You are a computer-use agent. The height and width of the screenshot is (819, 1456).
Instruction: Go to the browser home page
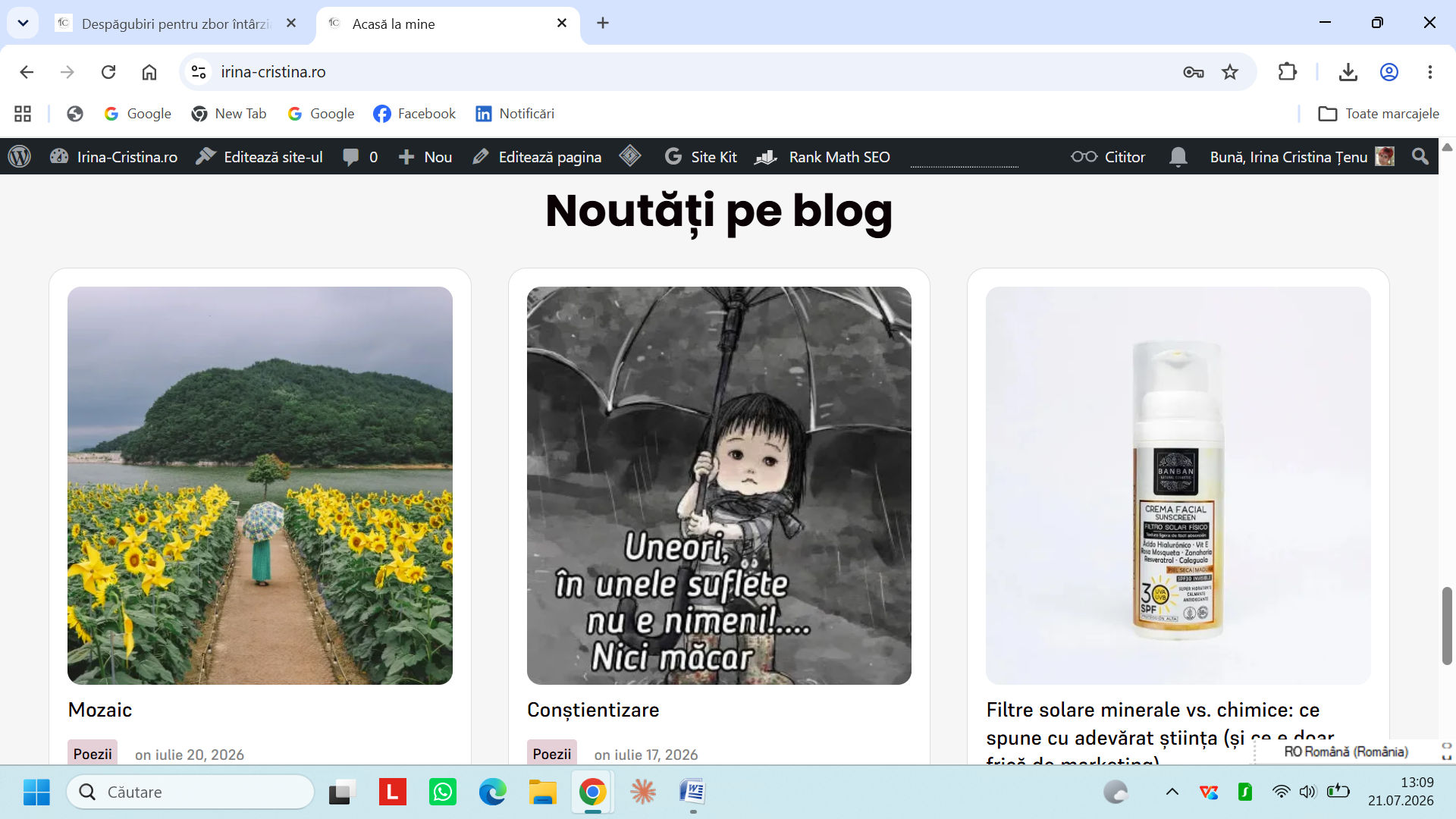(x=149, y=72)
